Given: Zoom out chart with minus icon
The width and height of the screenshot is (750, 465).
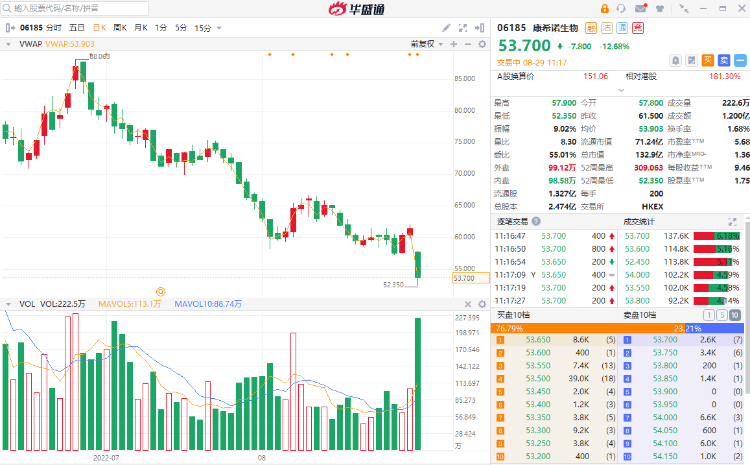Looking at the screenshot, I should (x=468, y=44).
